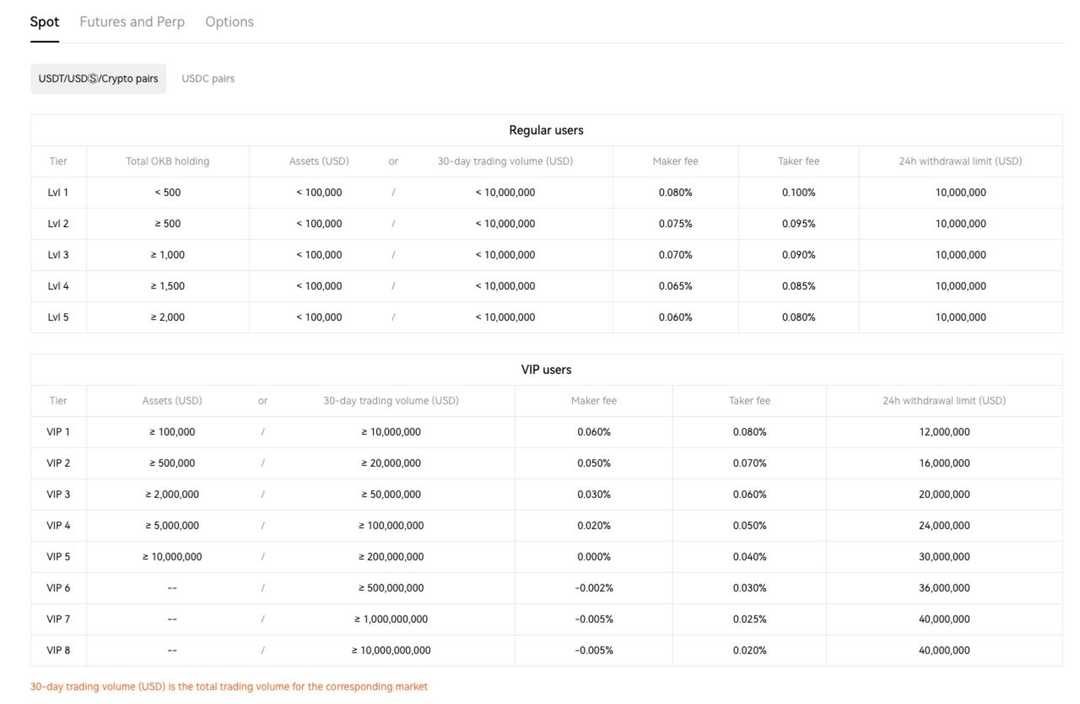This screenshot has width=1080, height=704.
Task: Switch to the Futures and Perp tab
Action: 131,21
